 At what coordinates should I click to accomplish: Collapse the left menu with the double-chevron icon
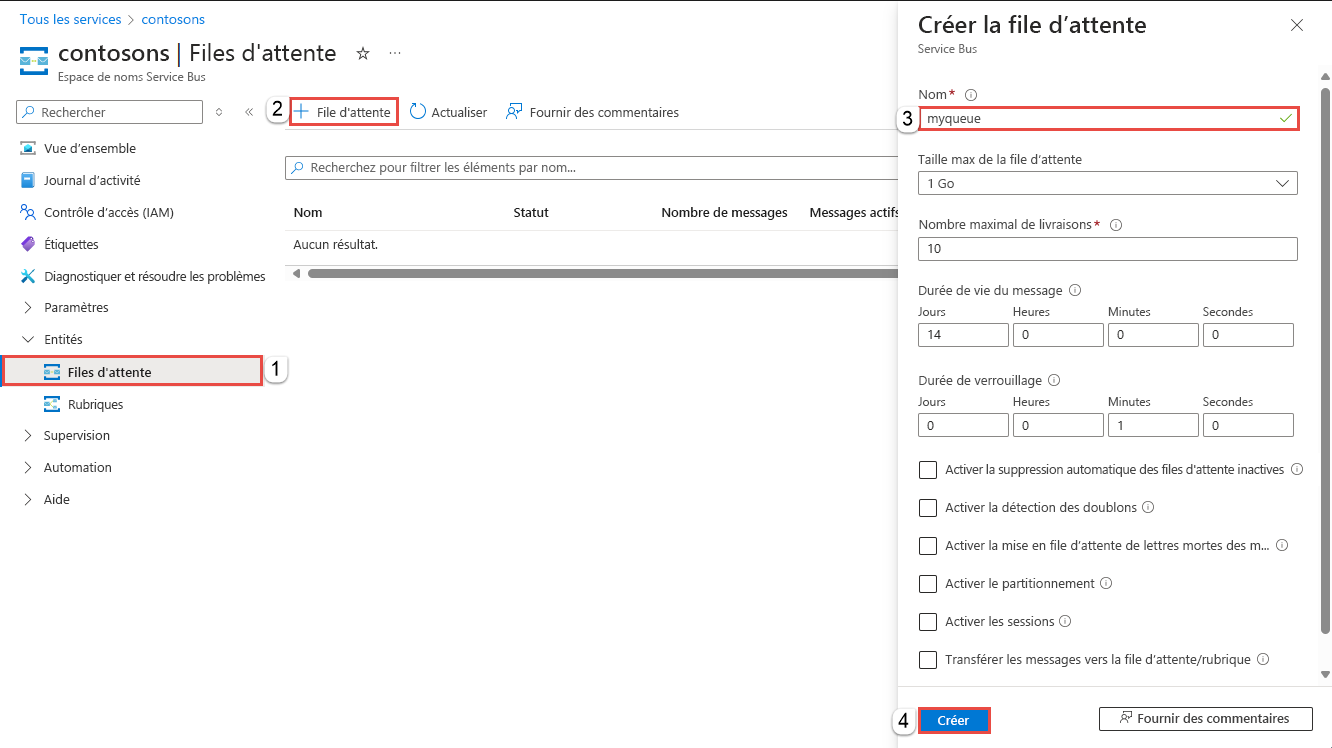click(249, 112)
